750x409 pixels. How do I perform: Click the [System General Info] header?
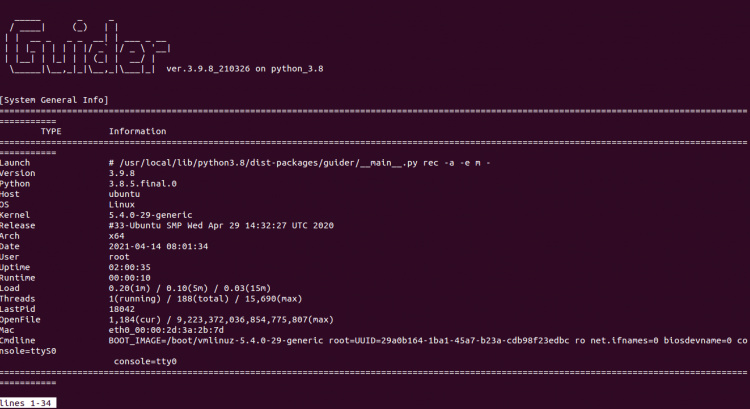54,100
